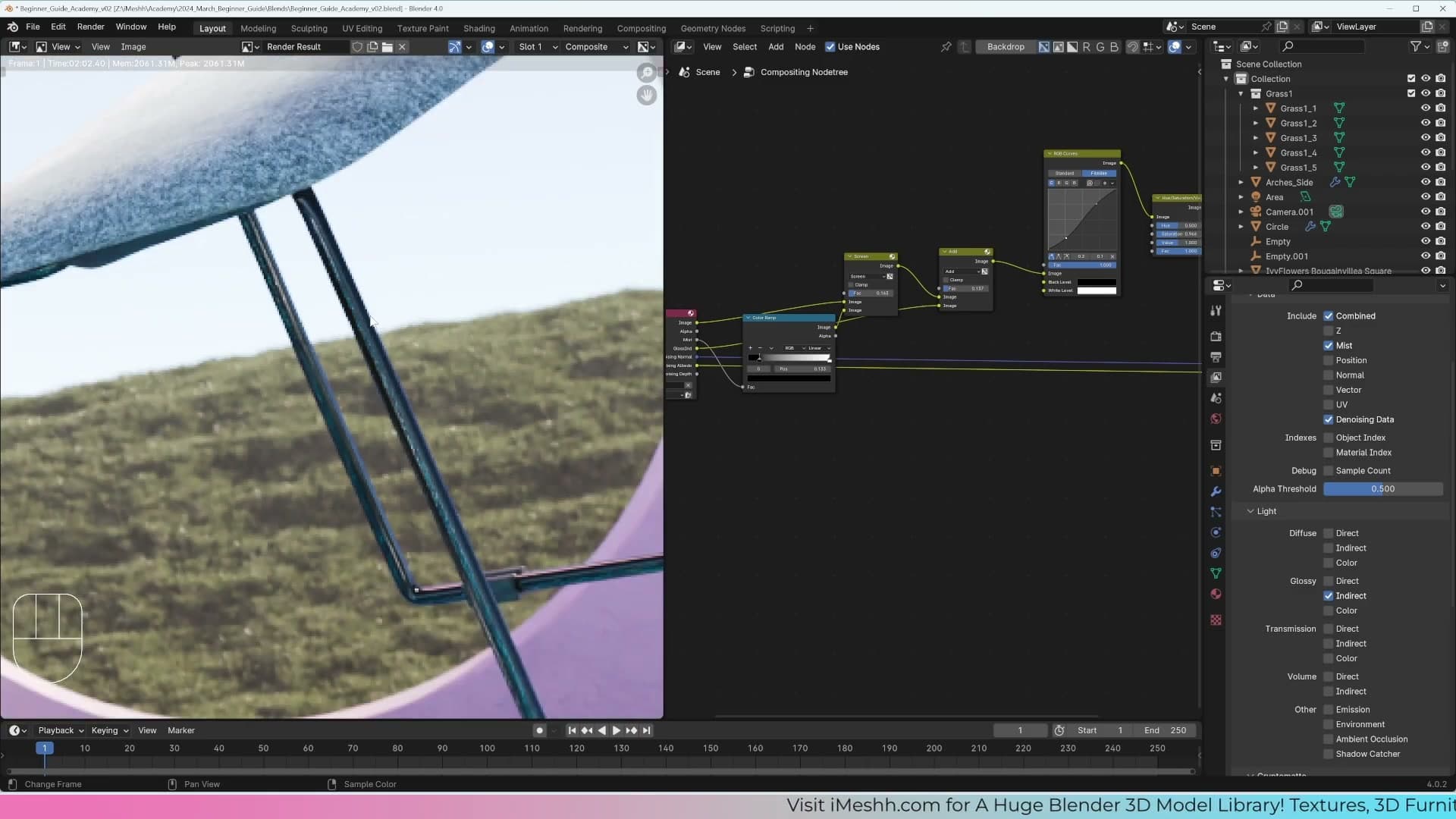The image size is (1456, 819).
Task: Open the Slot 1 dropdown
Action: [x=538, y=47]
